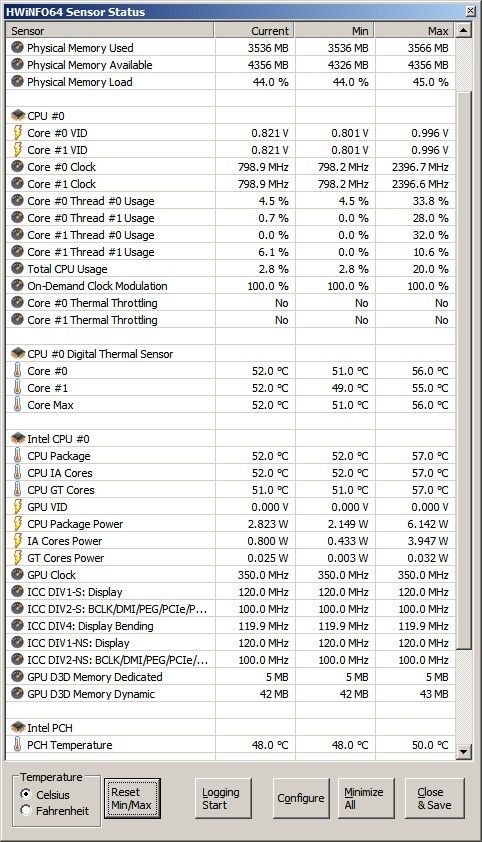Click the CPU #0 chip icon
This screenshot has width=482, height=842.
click(18, 116)
